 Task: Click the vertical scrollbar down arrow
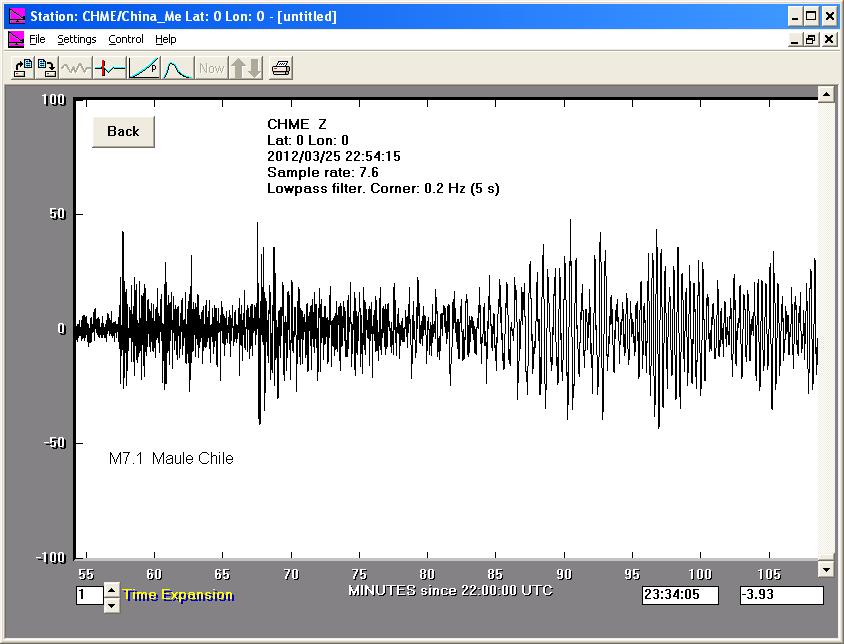826,569
